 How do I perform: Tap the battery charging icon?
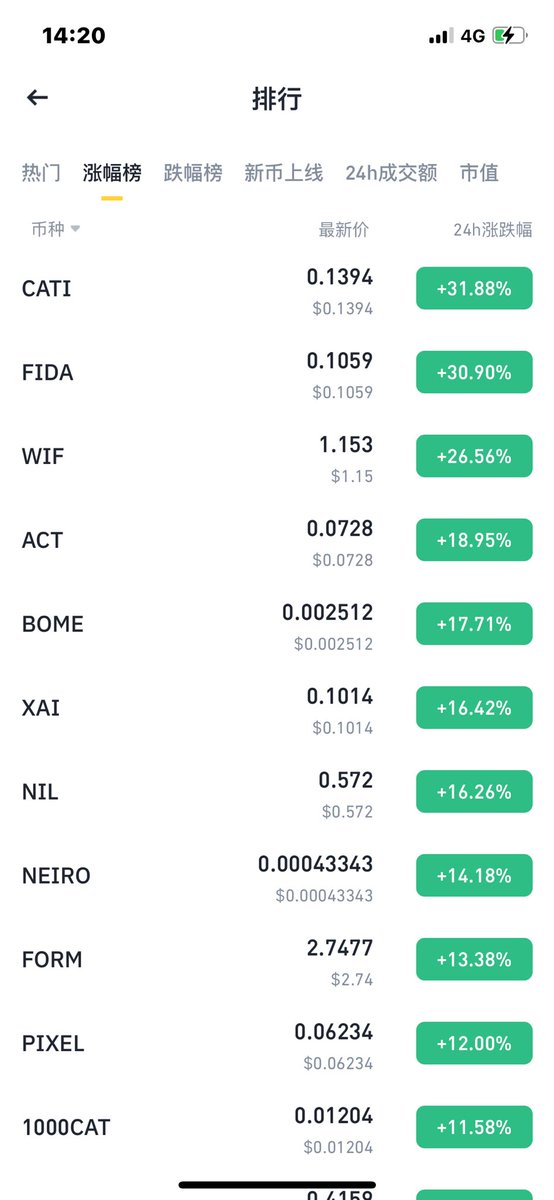509,36
